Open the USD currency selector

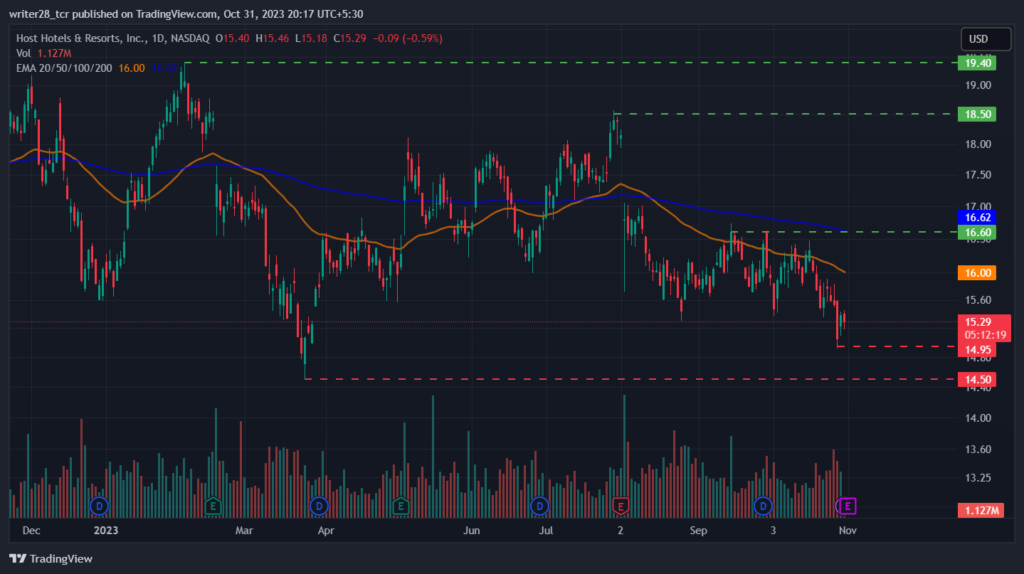985,39
